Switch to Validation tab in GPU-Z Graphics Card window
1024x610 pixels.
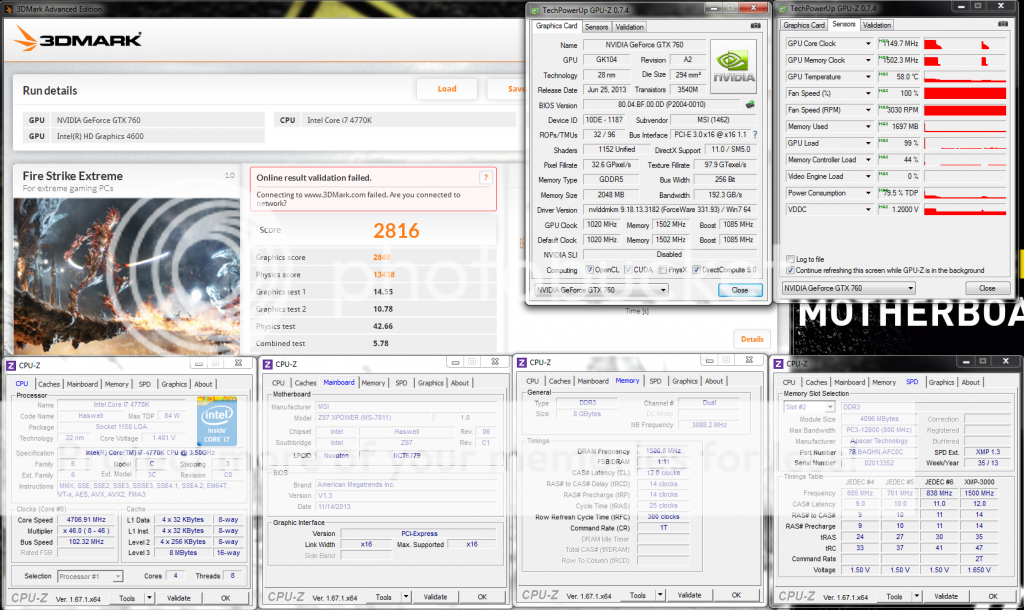[x=629, y=27]
